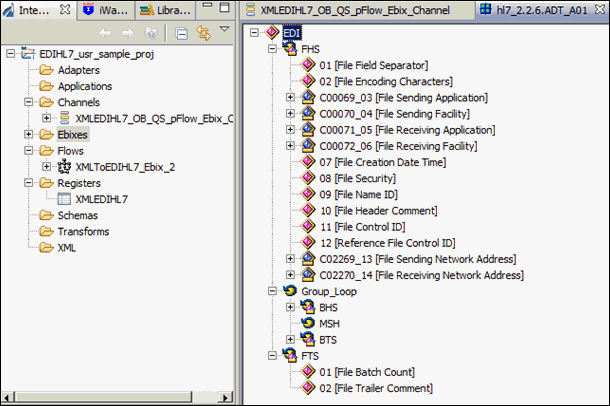Click the Up/Home toolbar icon beside the arrows

[x=151, y=33]
